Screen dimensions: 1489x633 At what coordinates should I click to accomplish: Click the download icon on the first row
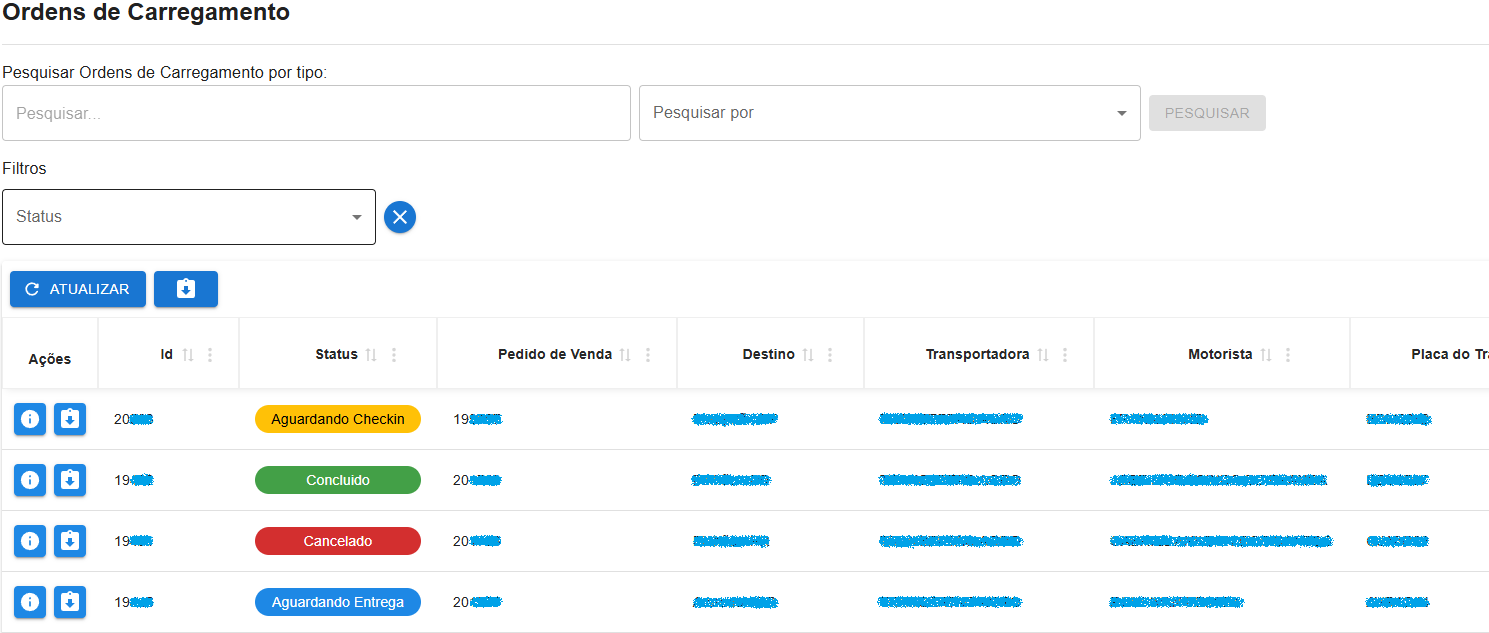(69, 419)
